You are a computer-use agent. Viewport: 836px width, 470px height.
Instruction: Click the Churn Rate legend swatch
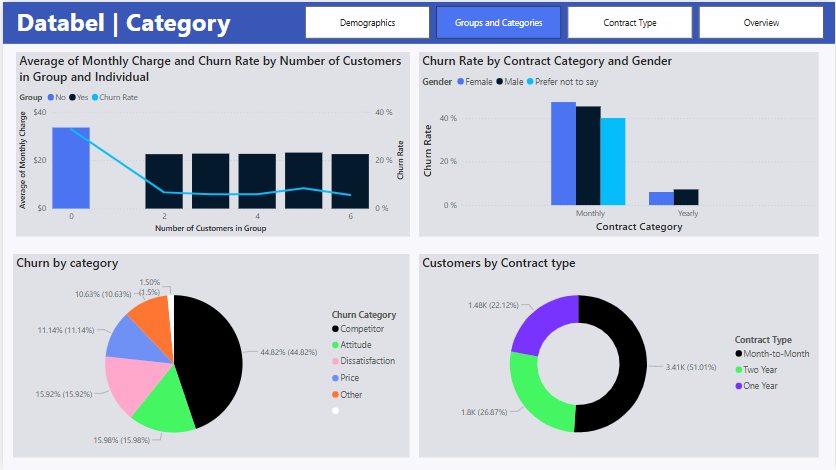coord(95,98)
